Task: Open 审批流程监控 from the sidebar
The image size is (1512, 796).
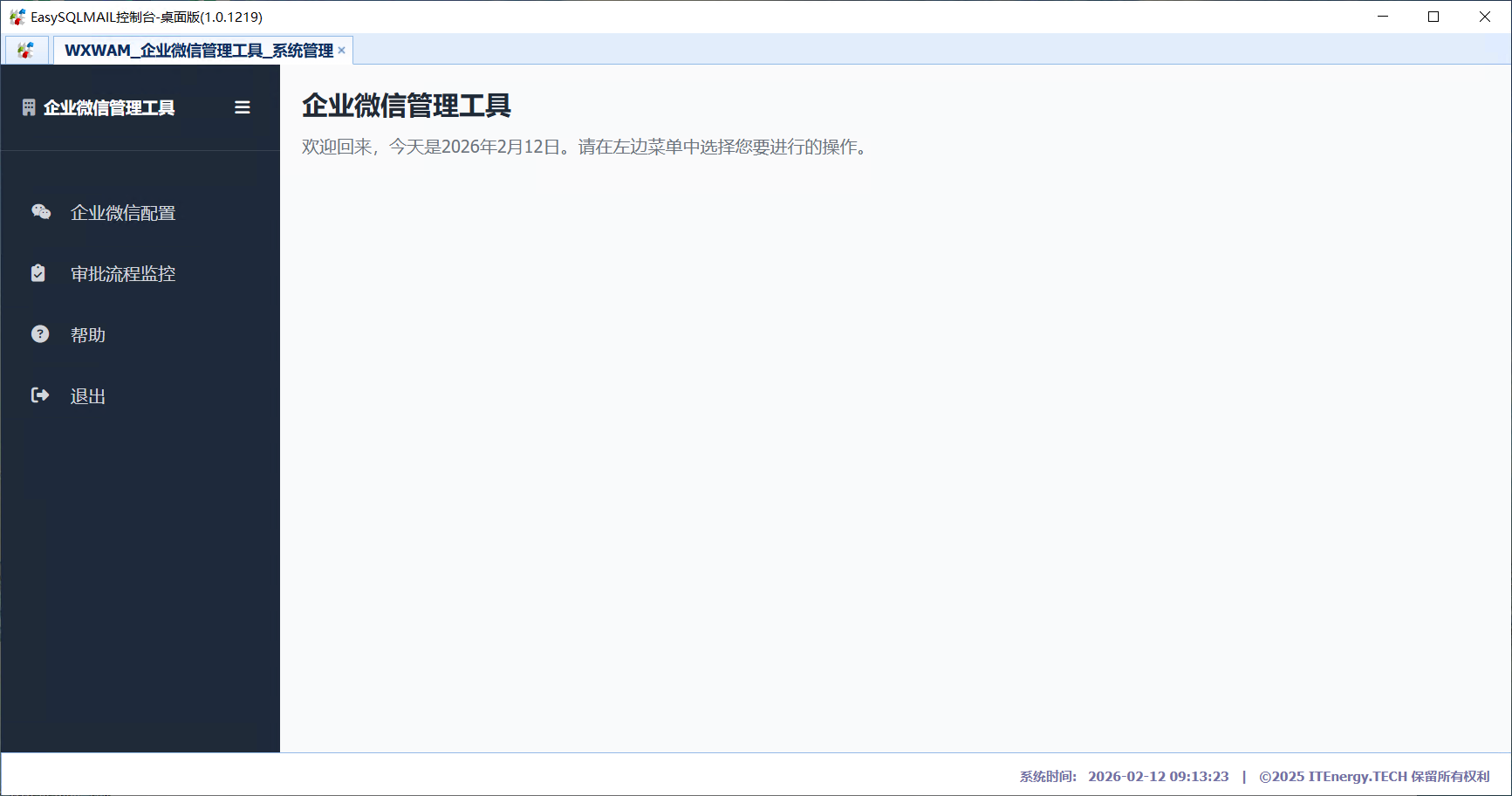Action: pos(123,273)
